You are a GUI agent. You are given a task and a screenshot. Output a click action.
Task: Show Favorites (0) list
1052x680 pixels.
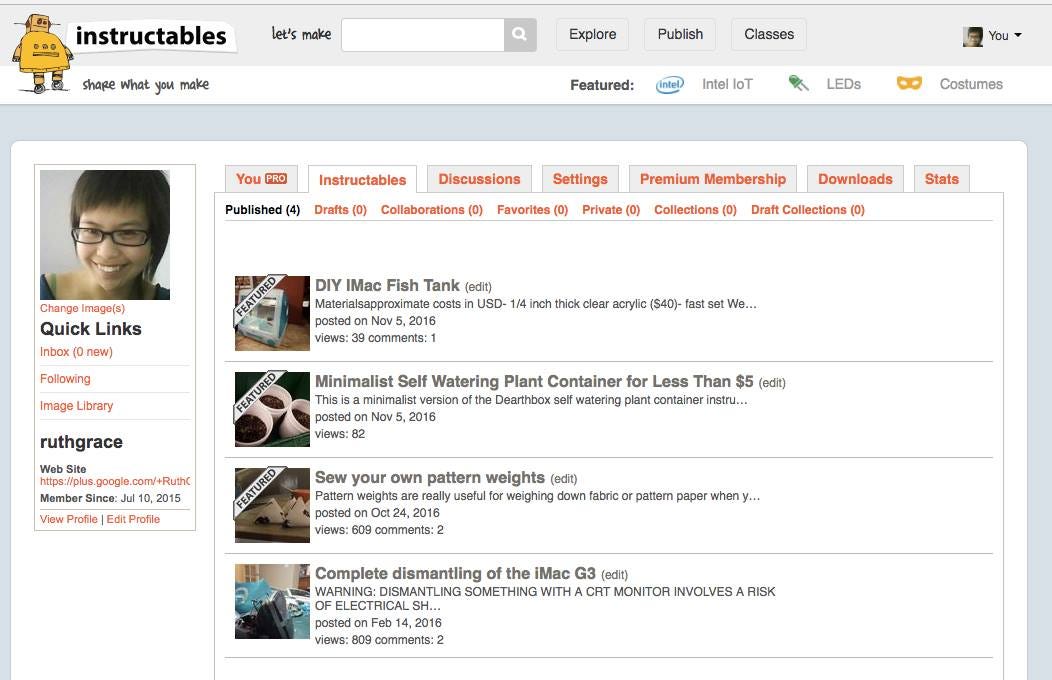[532, 210]
